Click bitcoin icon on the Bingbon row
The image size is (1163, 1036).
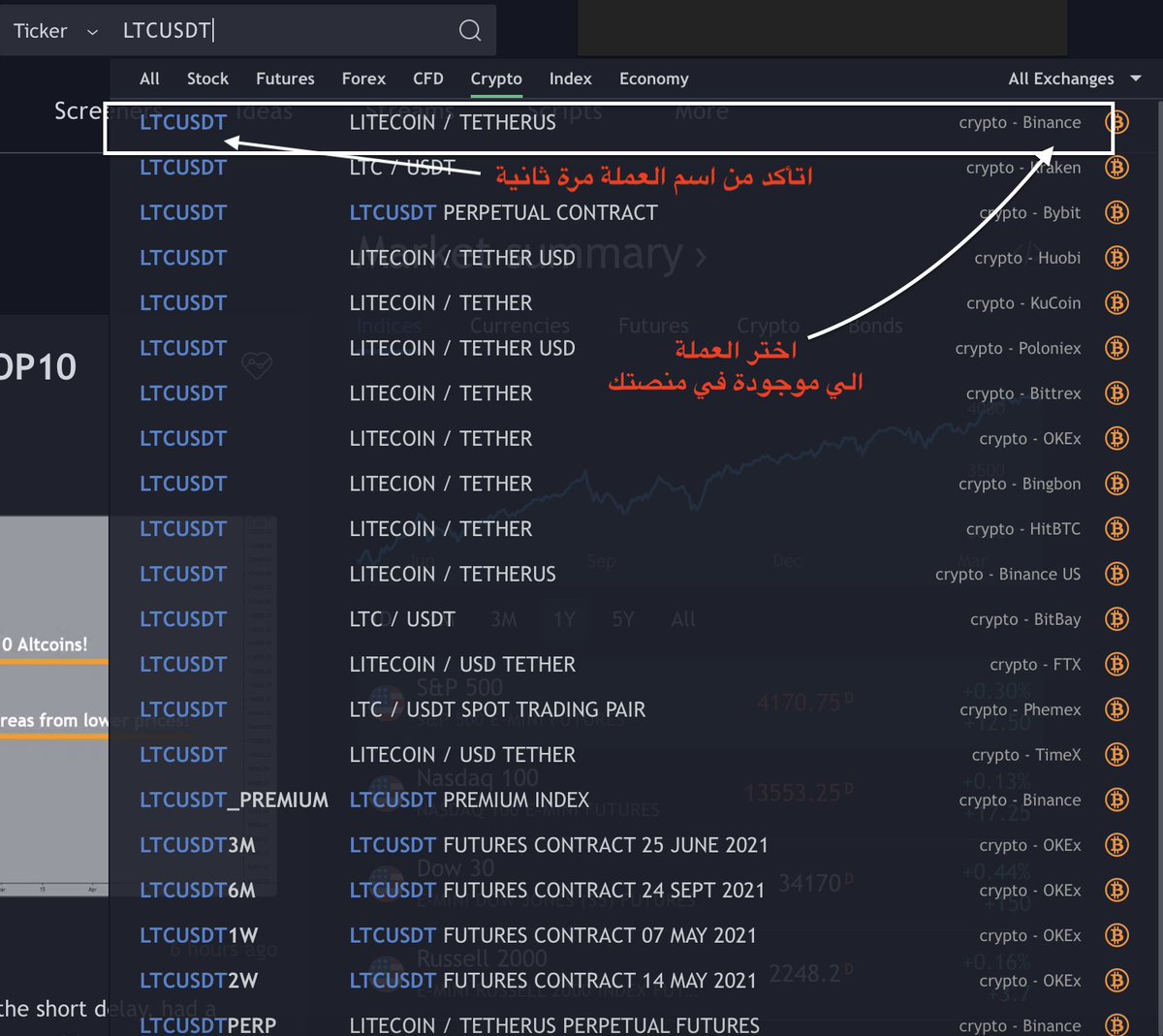click(1116, 484)
